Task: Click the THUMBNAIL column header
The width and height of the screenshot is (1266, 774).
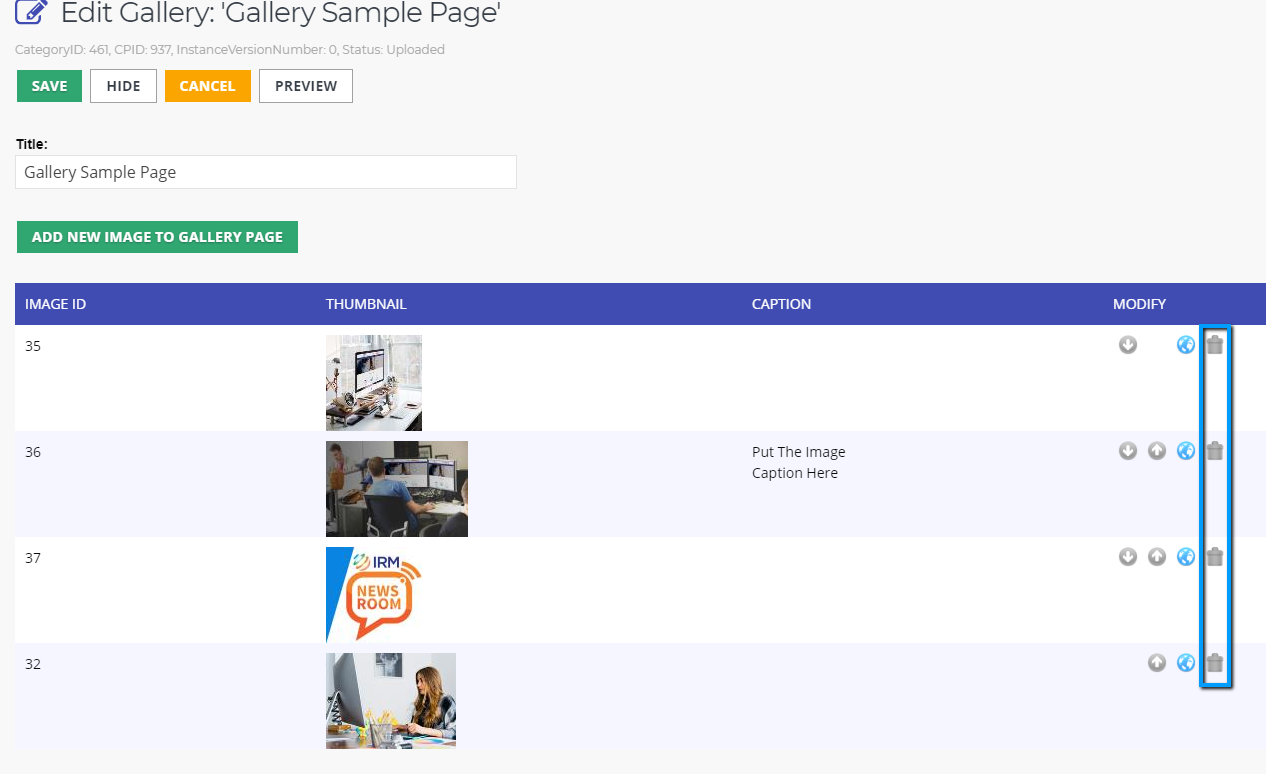Action: click(366, 304)
